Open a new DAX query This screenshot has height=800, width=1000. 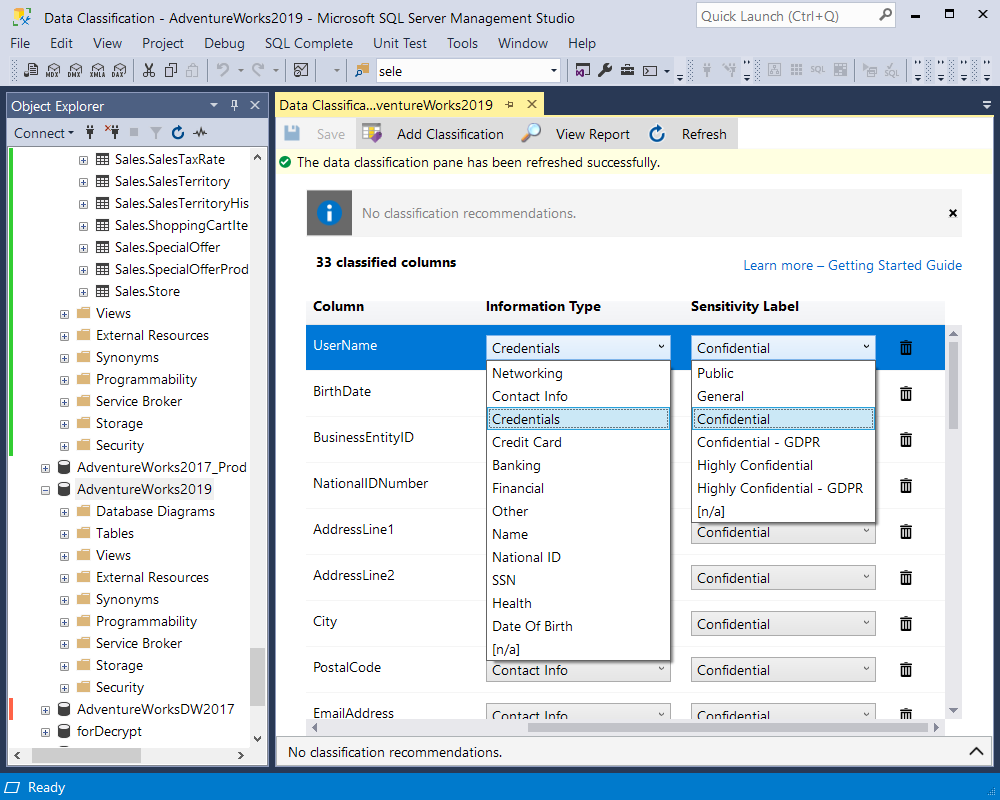(119, 70)
